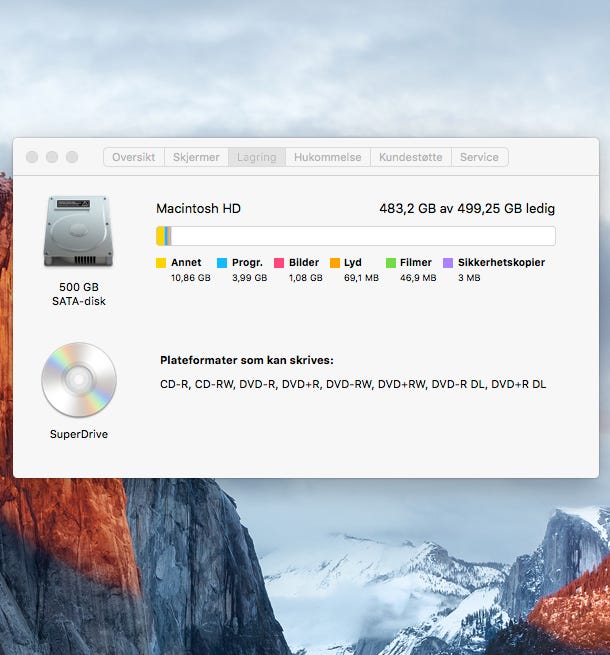This screenshot has width=610, height=655.
Task: Click 'Plateformater som kan skrives:' heading
Action: coord(247,361)
